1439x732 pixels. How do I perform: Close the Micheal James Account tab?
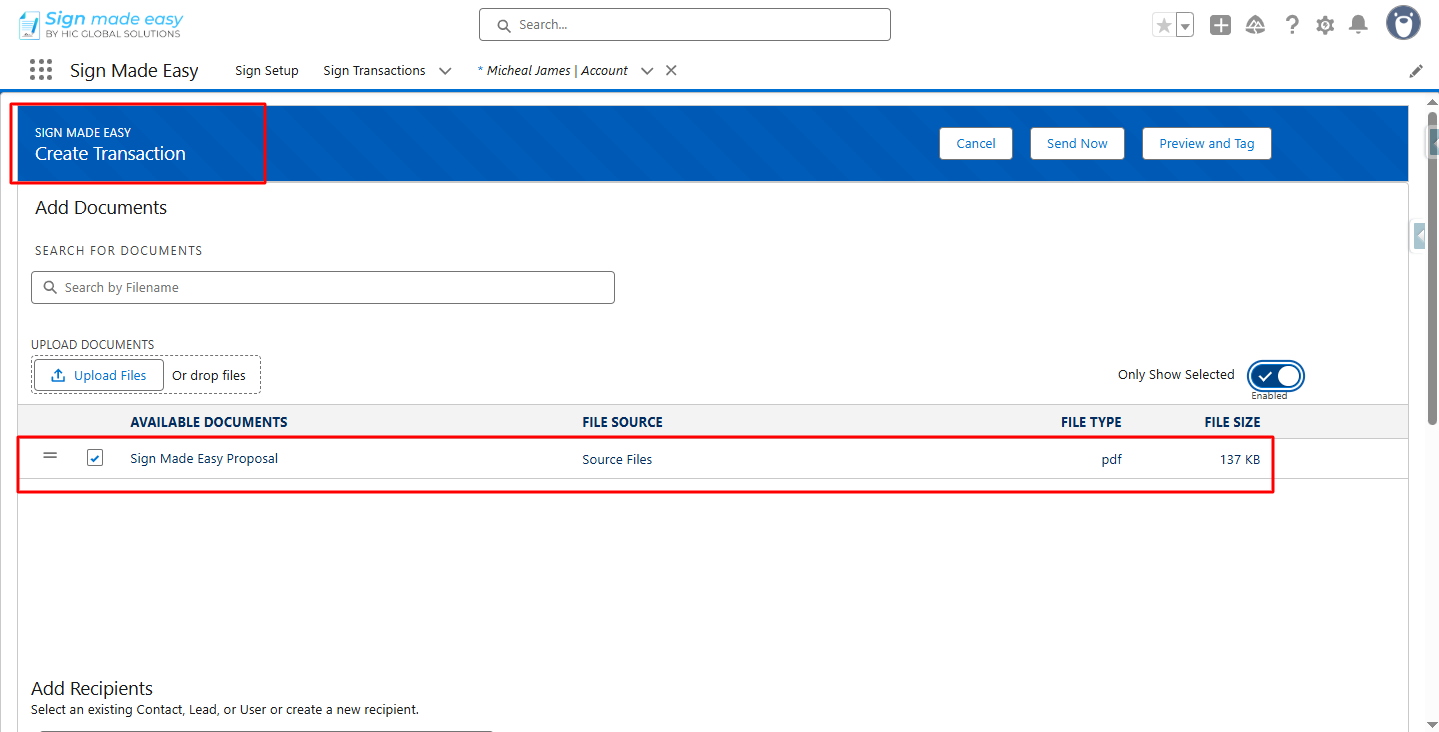pos(672,70)
